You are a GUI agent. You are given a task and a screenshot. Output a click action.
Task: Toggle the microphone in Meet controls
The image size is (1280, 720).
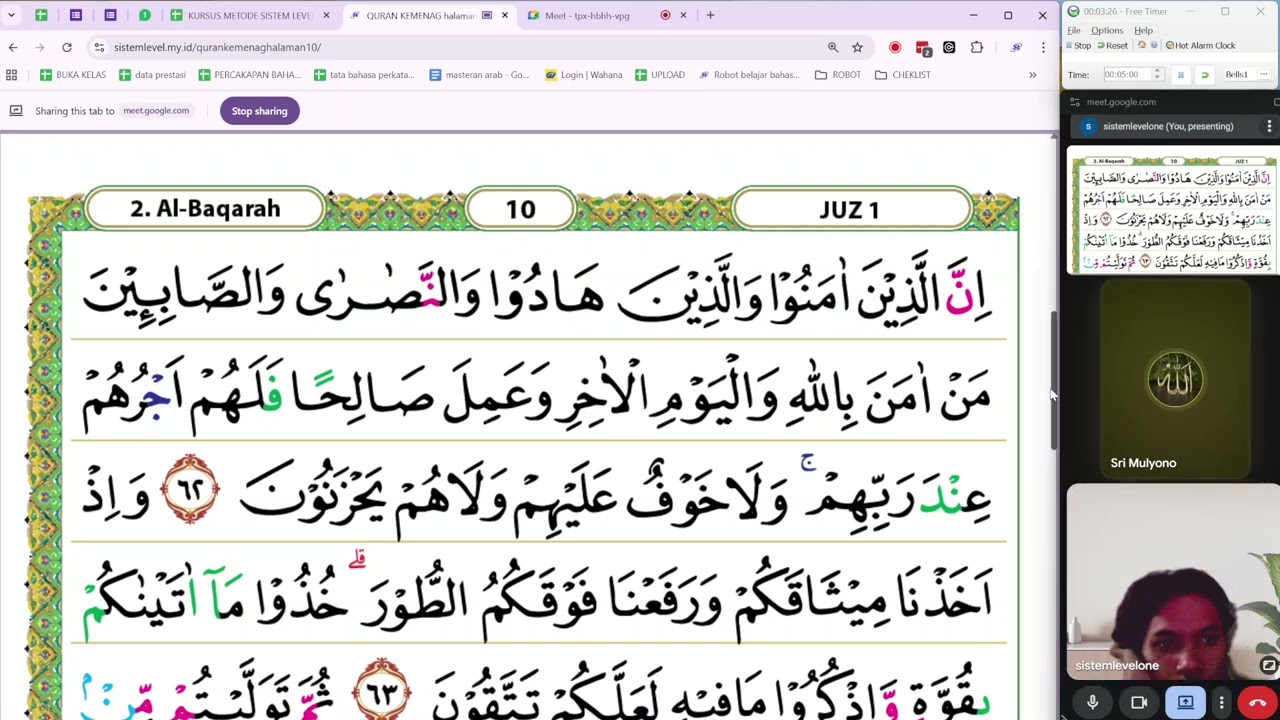pyautogui.click(x=1092, y=703)
